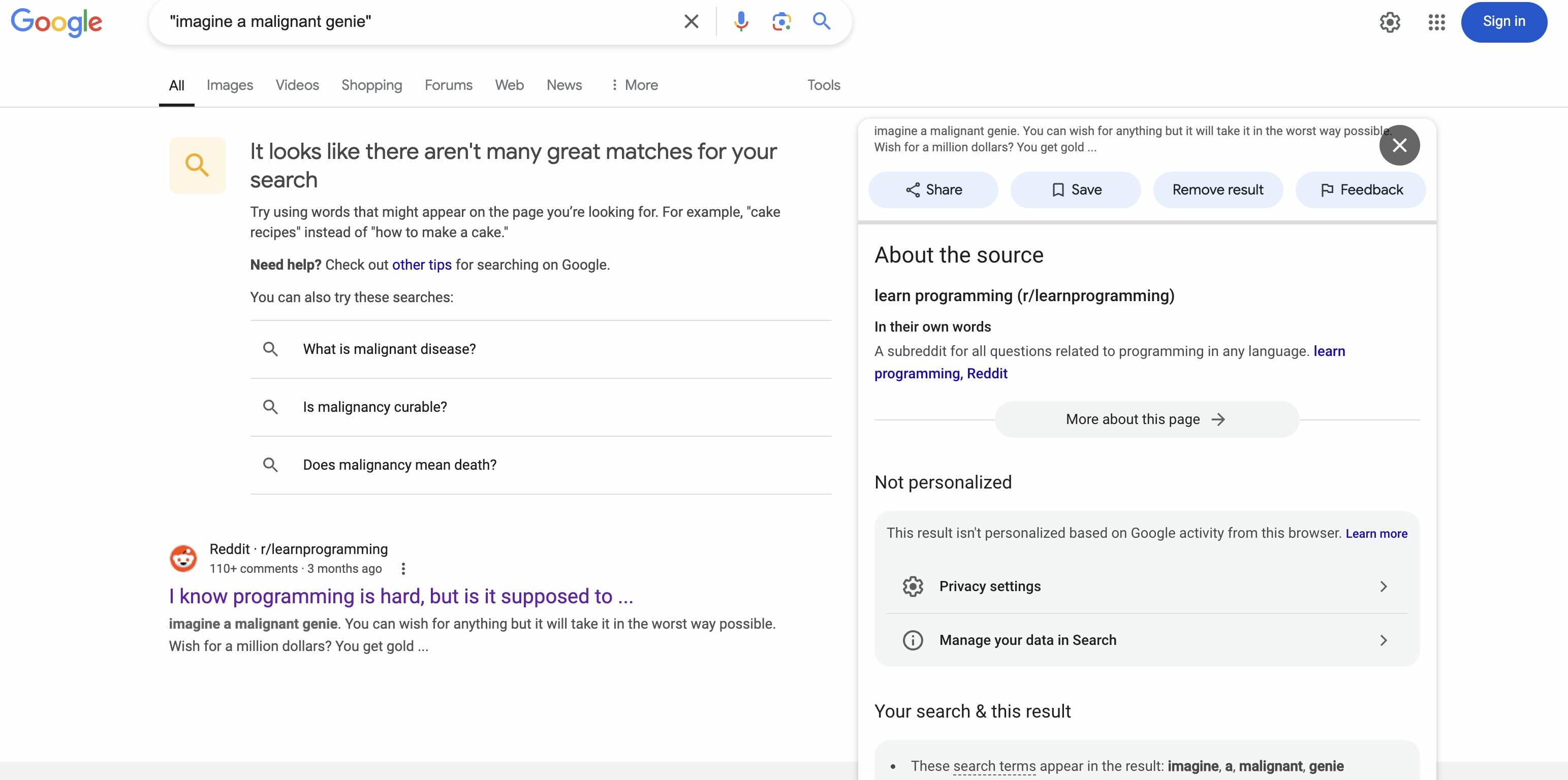Image resolution: width=1568 pixels, height=780 pixels.
Task: Switch to the Forums tab
Action: (x=449, y=85)
